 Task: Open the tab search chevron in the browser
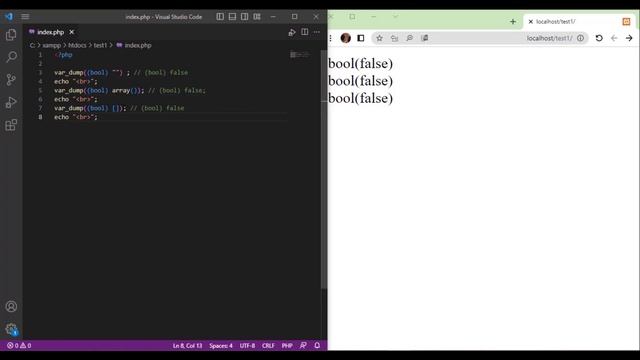(395, 16)
